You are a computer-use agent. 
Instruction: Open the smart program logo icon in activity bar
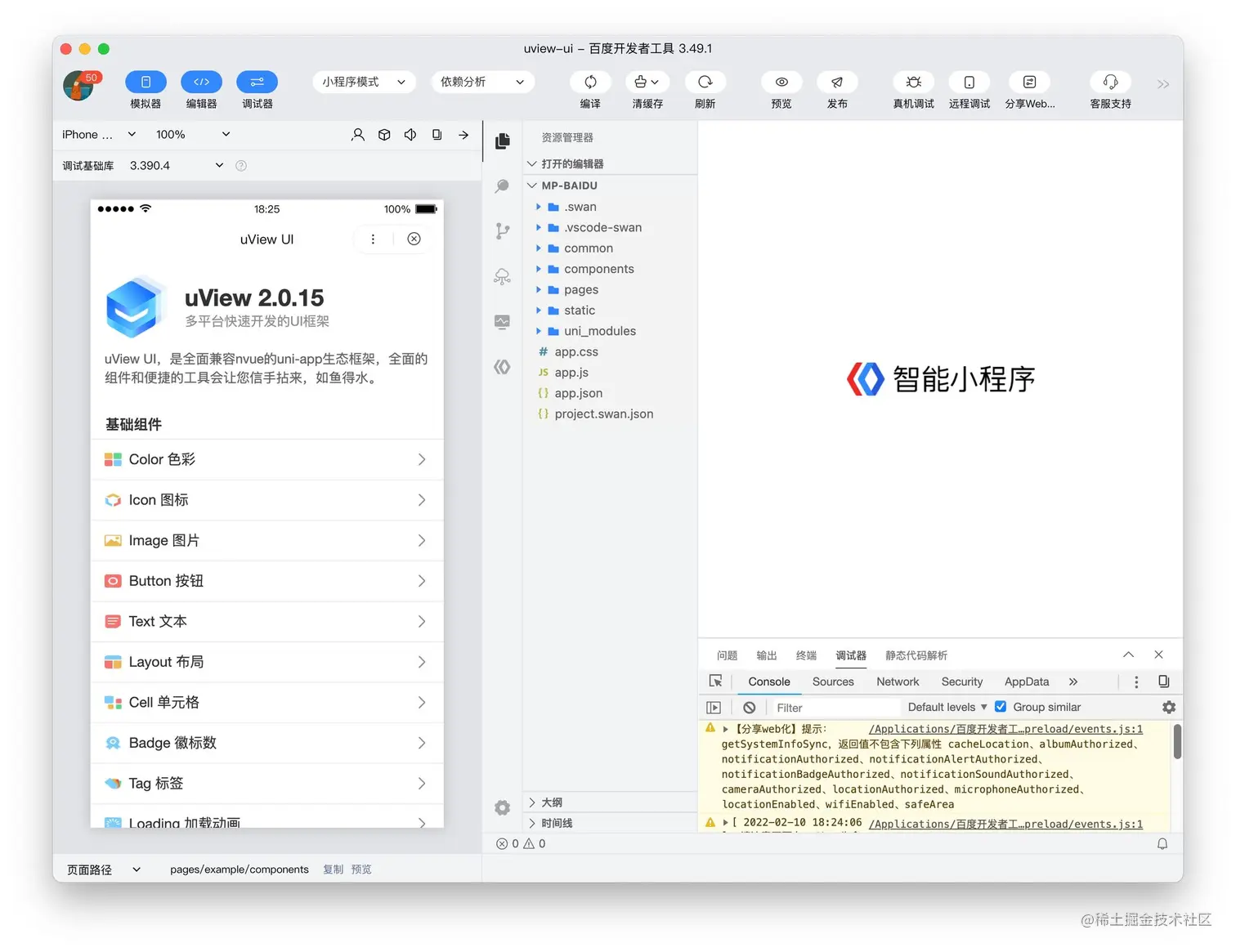[503, 367]
